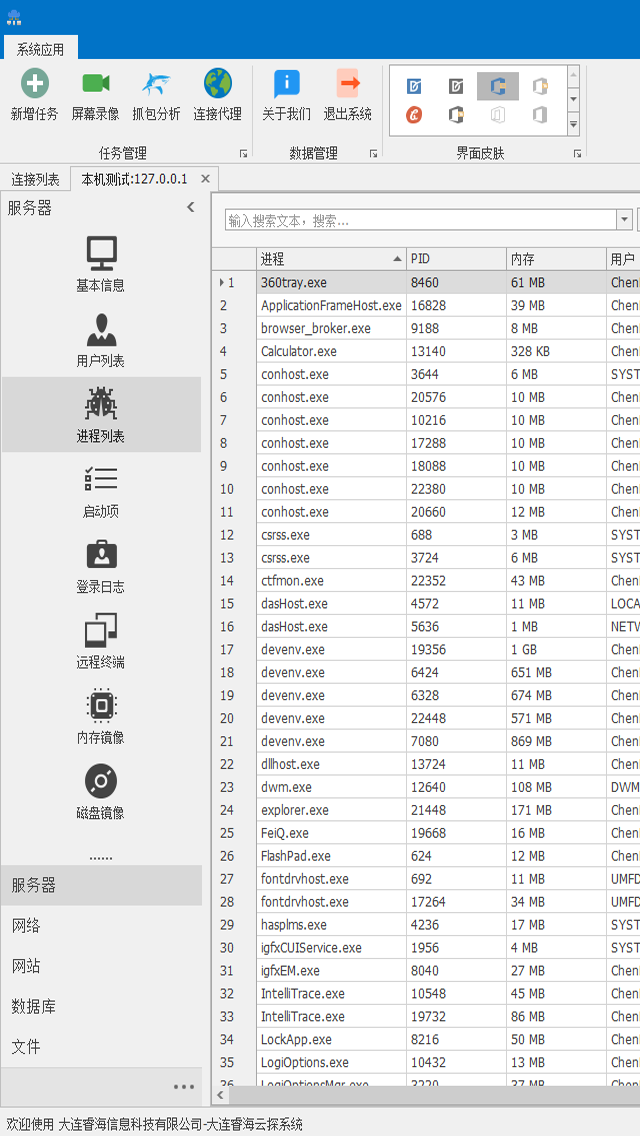Viewport: 640px width, 1136px height.
Task: Open the 网络 navigation group
Action: coord(26,926)
